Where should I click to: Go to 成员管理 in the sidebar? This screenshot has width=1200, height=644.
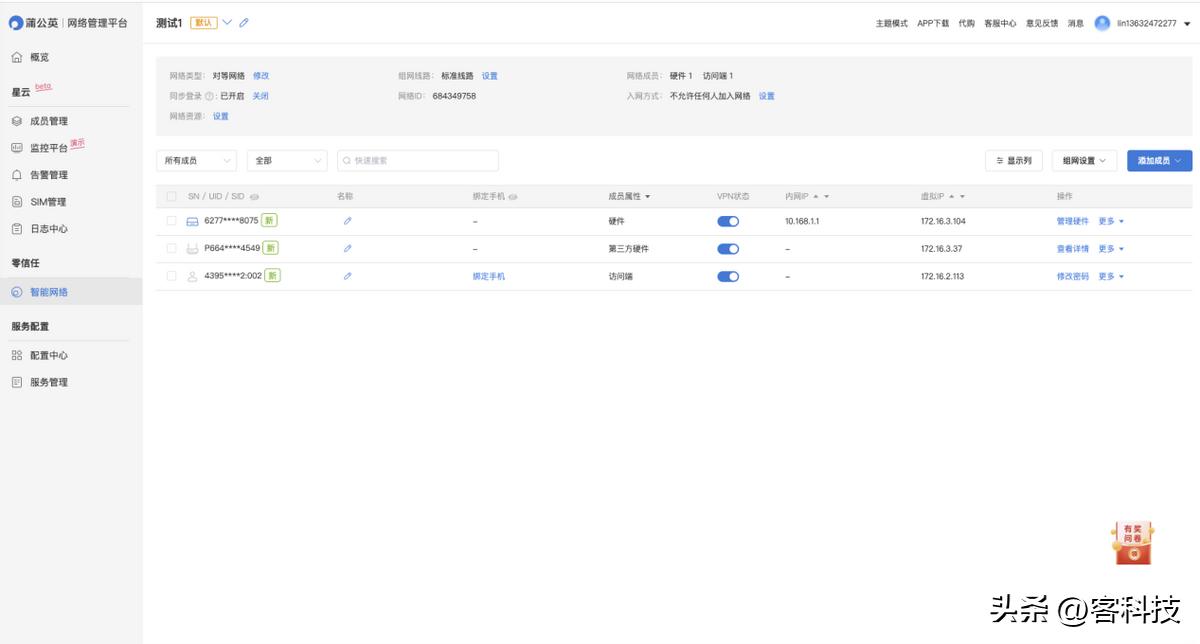coord(48,121)
